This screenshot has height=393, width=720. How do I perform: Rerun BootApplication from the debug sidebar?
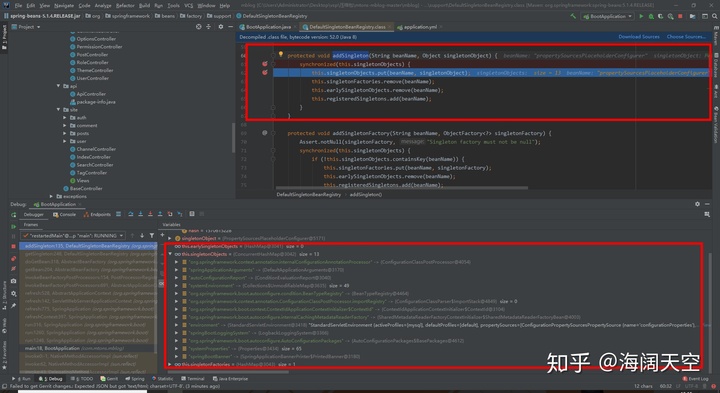pyautogui.click(x=13, y=214)
